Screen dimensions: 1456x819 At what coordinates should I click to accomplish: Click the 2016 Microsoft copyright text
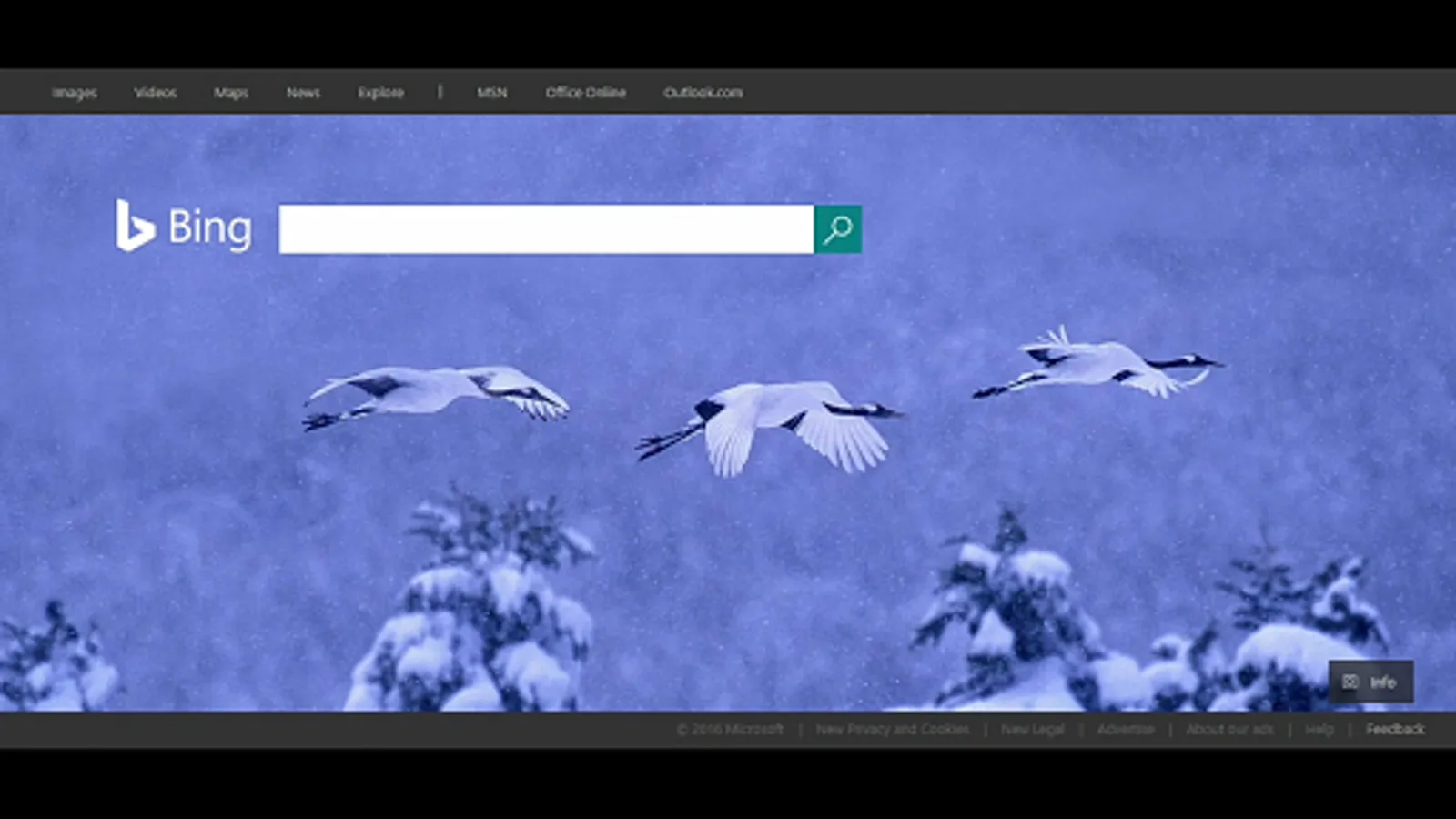(730, 729)
